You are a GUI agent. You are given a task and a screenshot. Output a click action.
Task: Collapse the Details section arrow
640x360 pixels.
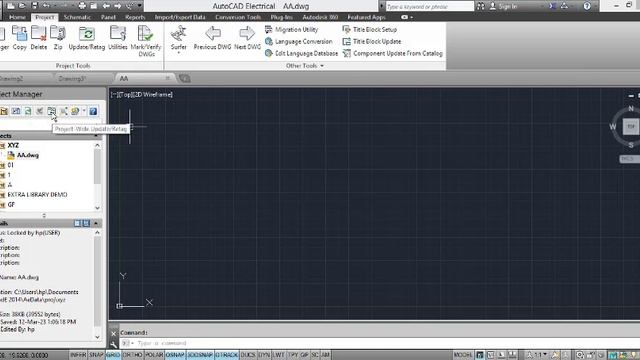(x=96, y=223)
